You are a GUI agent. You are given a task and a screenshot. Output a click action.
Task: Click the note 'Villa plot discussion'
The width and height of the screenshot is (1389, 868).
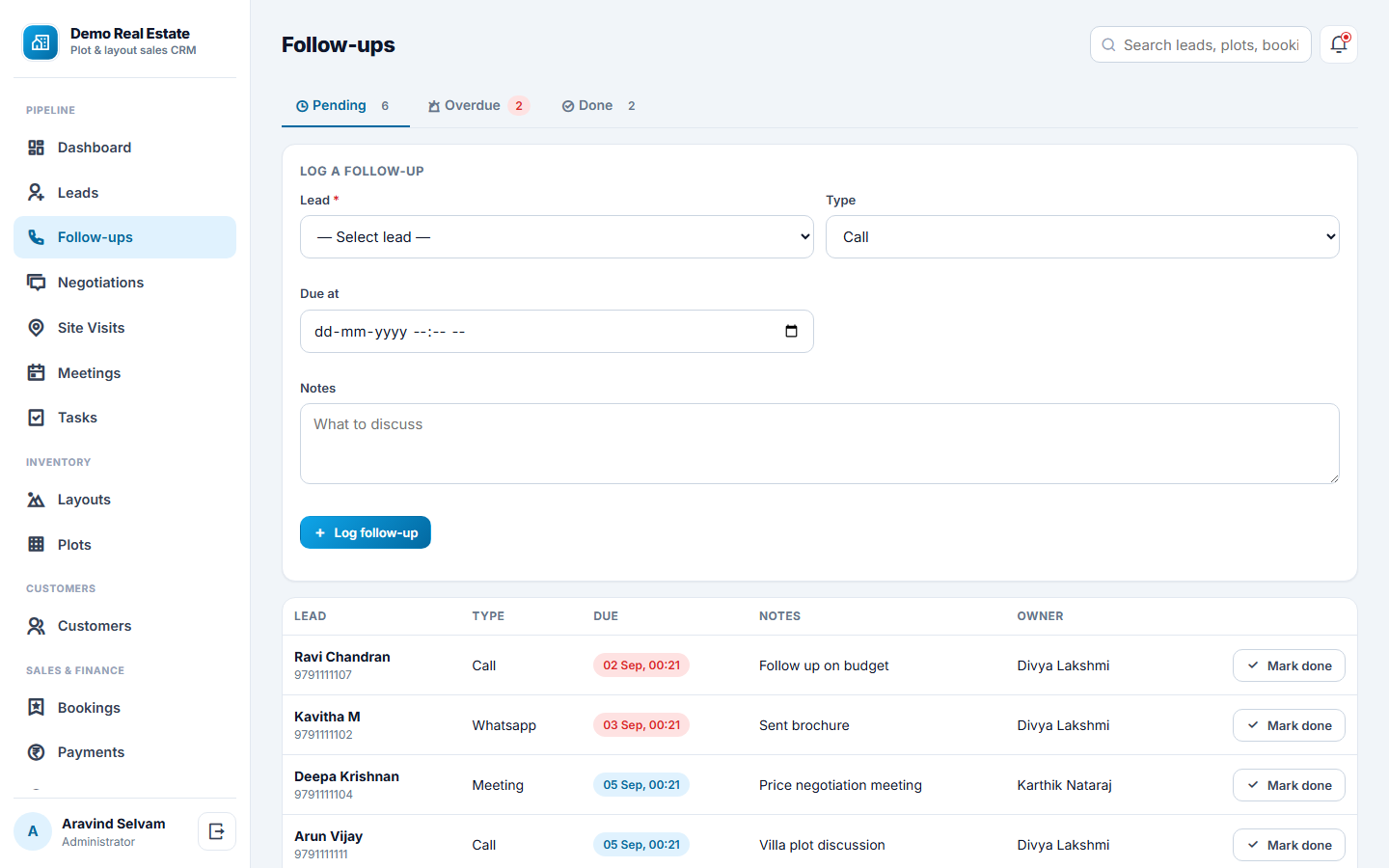click(x=822, y=845)
